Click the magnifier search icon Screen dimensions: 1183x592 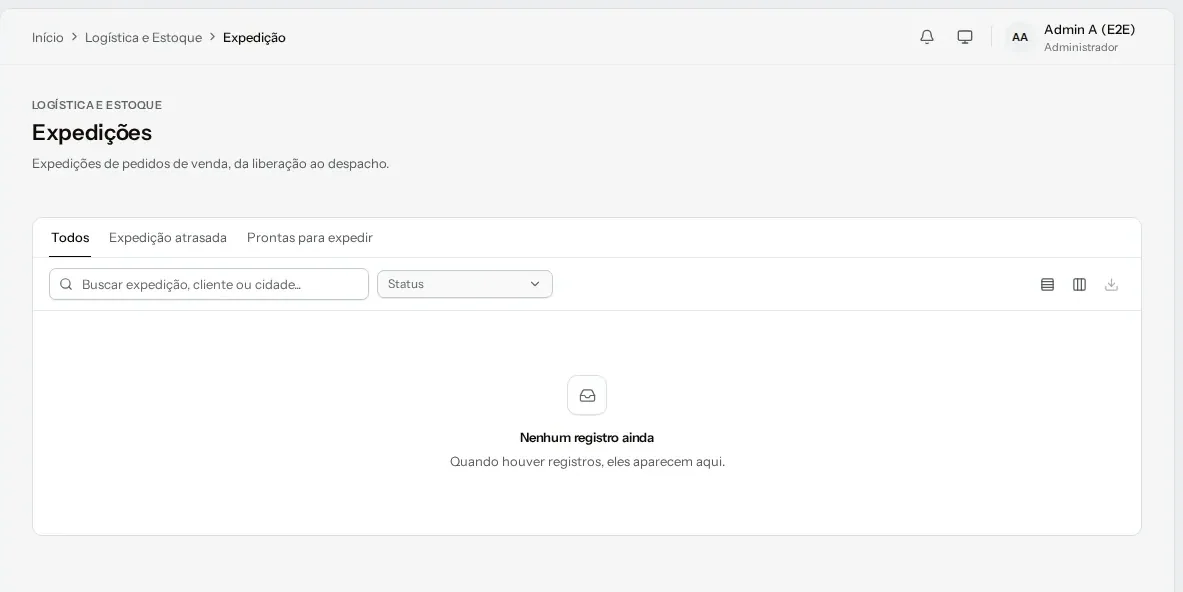pos(66,284)
